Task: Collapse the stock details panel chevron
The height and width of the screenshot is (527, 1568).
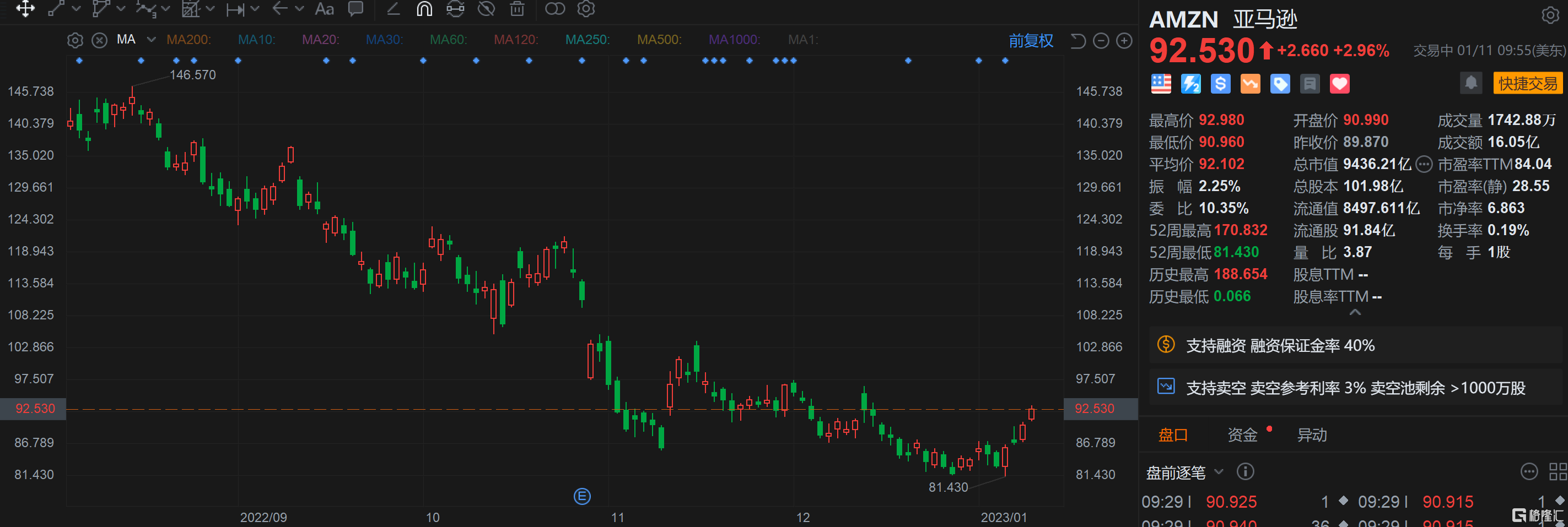Action: coord(1355,312)
